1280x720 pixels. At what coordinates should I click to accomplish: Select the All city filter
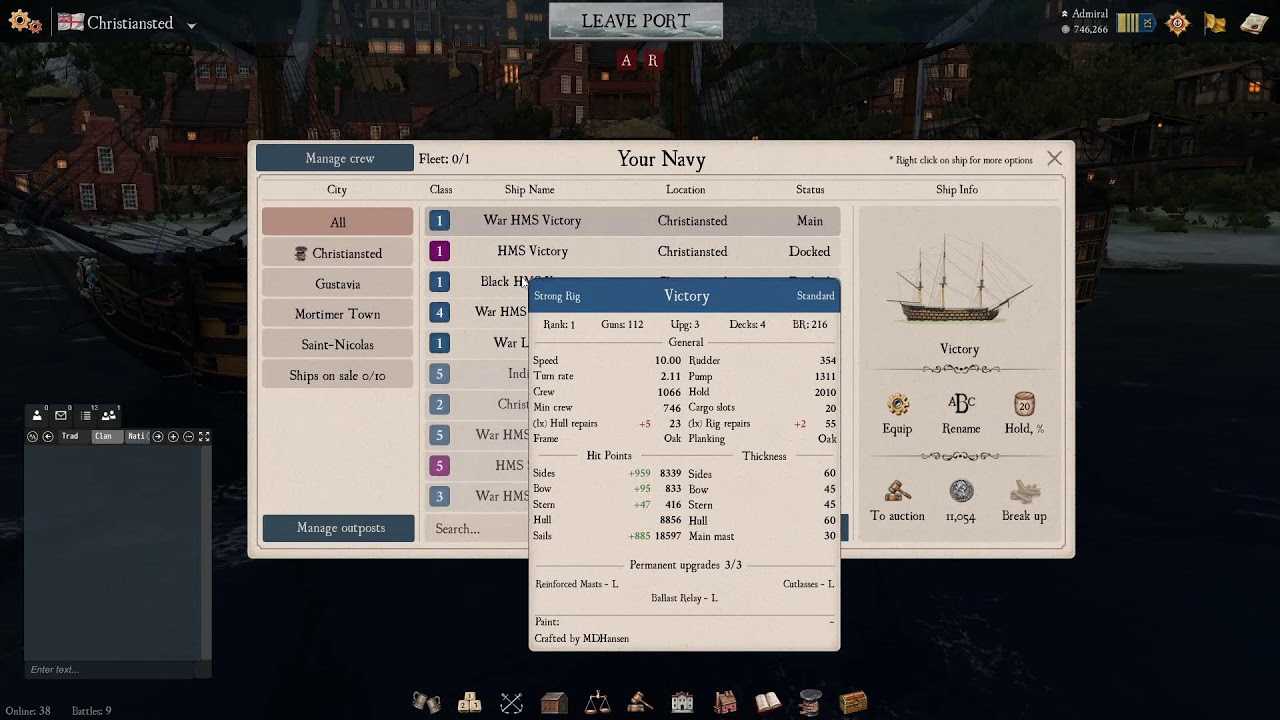pyautogui.click(x=338, y=222)
